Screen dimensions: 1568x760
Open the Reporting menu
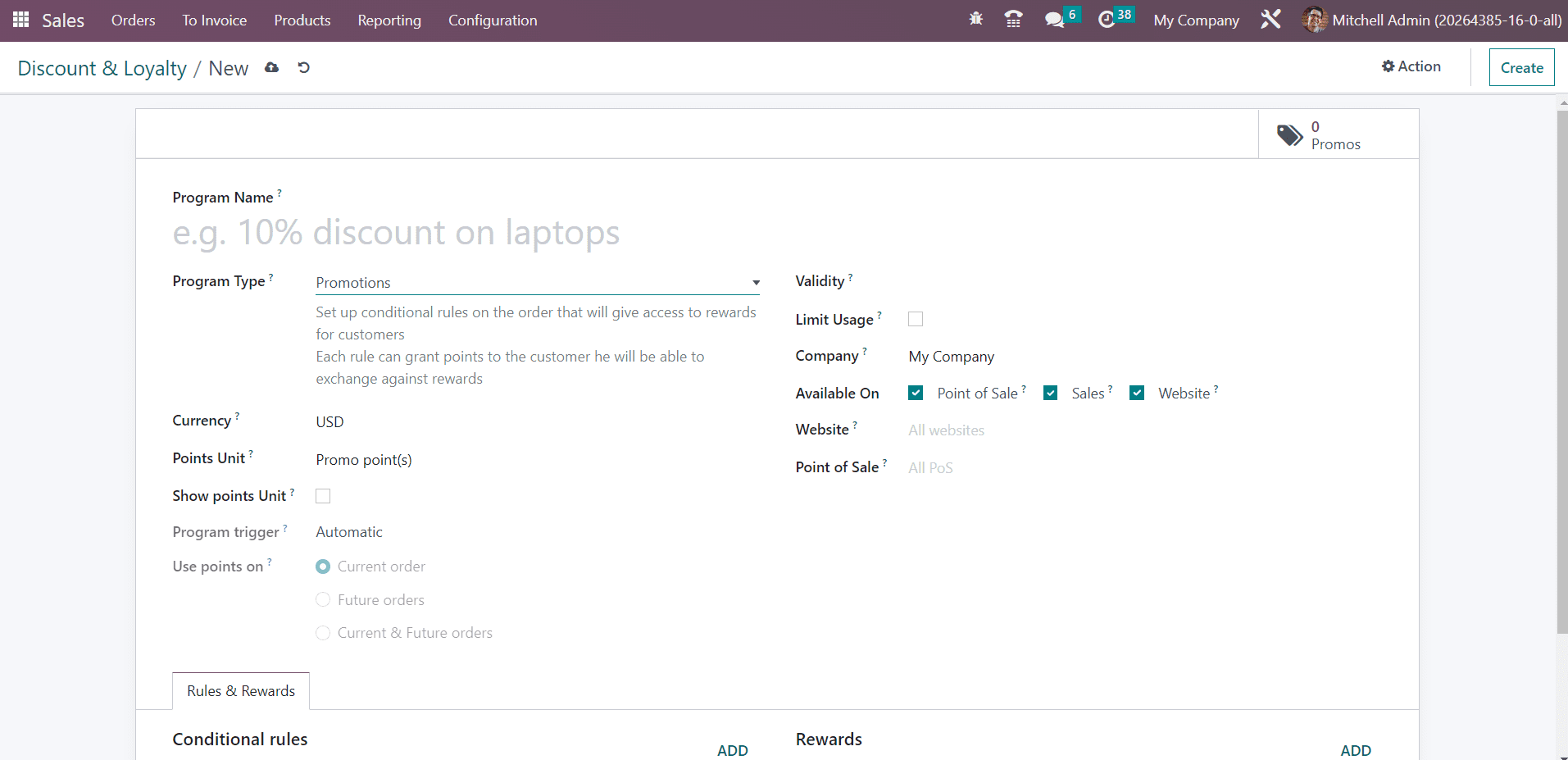pyautogui.click(x=389, y=20)
